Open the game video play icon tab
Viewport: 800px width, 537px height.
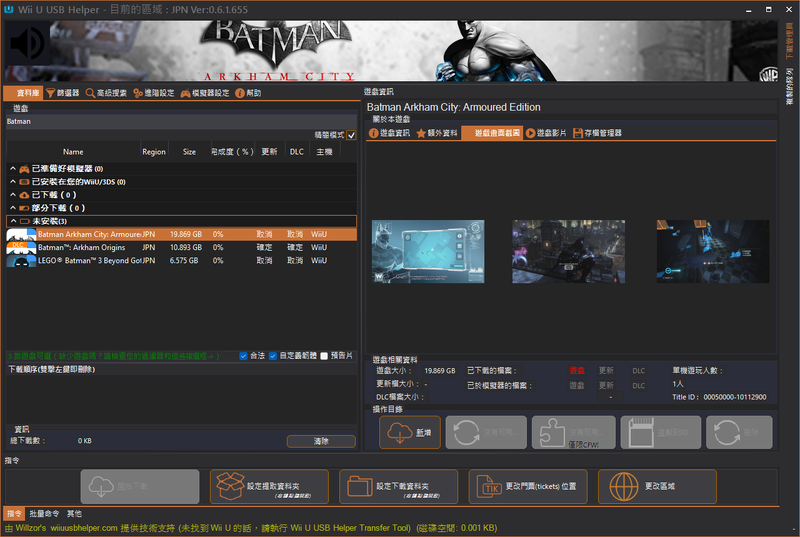(531, 133)
